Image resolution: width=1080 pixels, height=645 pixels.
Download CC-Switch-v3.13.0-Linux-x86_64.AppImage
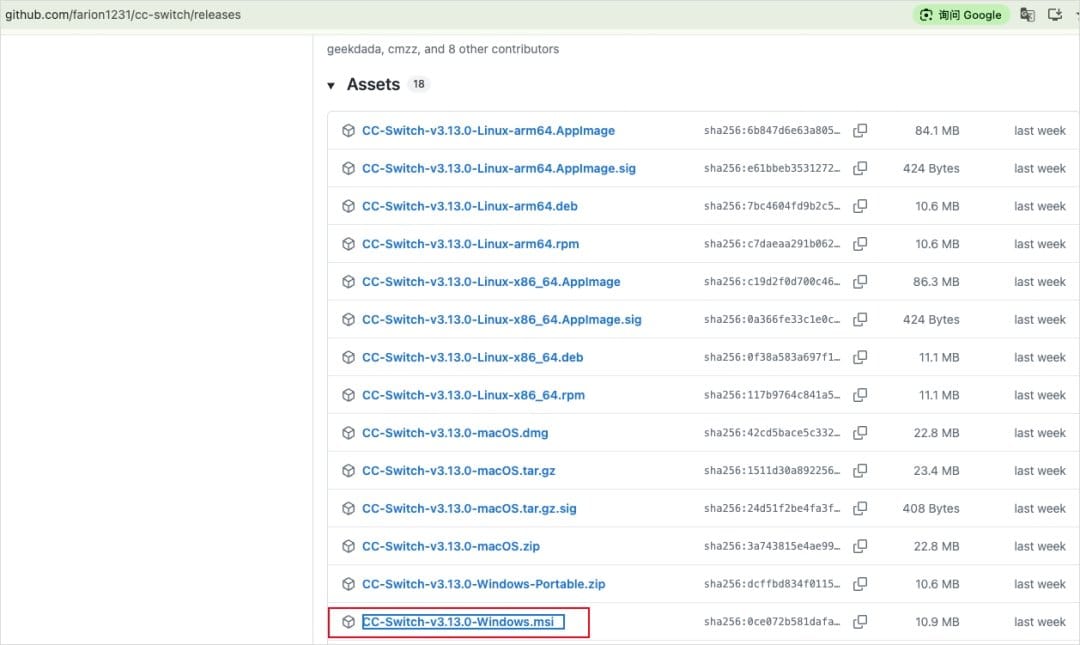(x=491, y=282)
